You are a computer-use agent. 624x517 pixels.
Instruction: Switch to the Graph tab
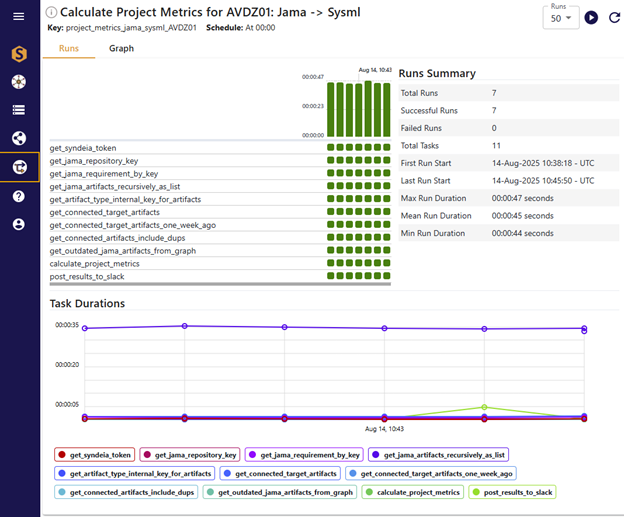click(121, 48)
